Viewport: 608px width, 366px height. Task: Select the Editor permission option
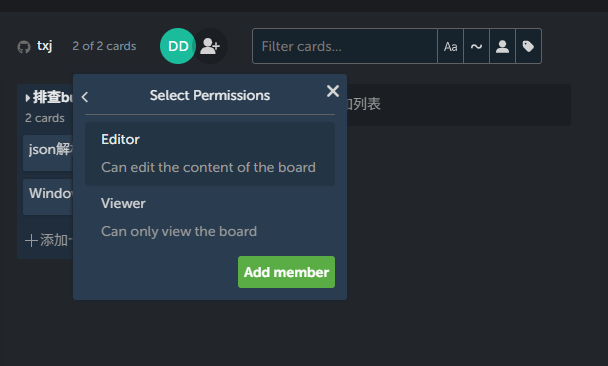pyautogui.click(x=210, y=154)
